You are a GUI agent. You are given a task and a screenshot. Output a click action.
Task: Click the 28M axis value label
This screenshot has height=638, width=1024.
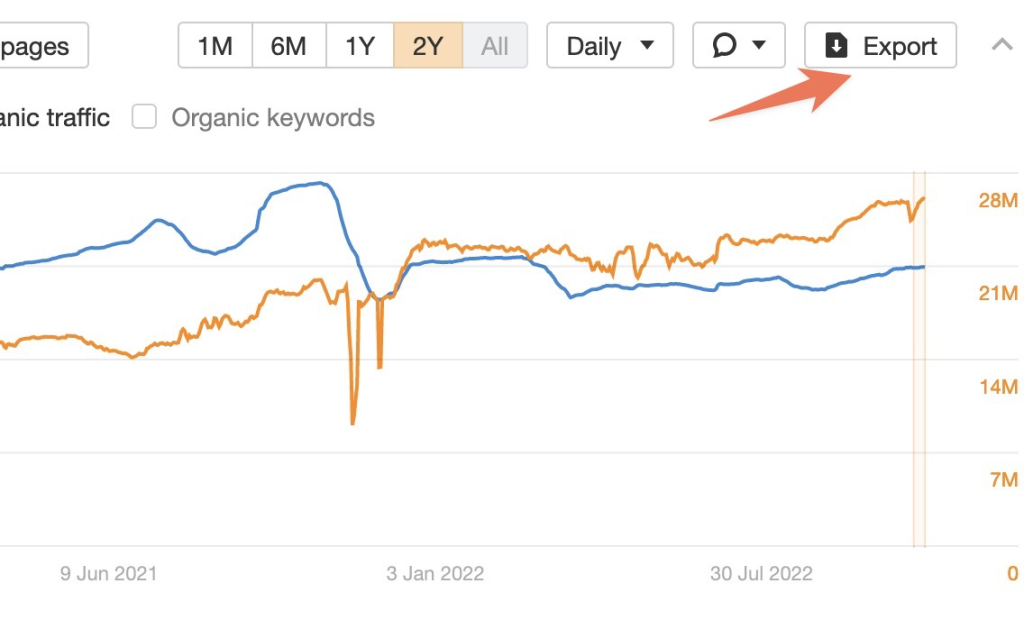[998, 200]
